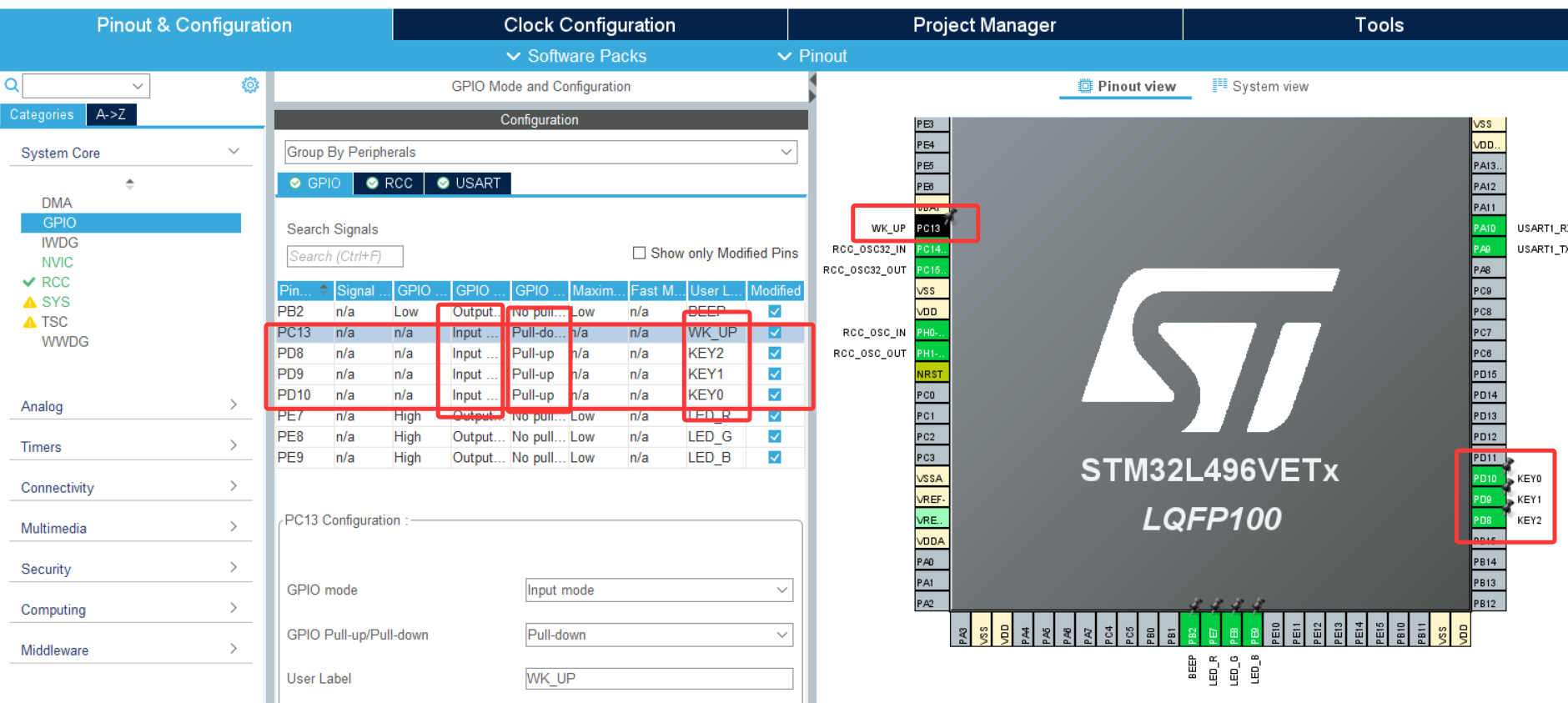Open the Tools tab
The width and height of the screenshot is (1568, 703).
[1379, 25]
